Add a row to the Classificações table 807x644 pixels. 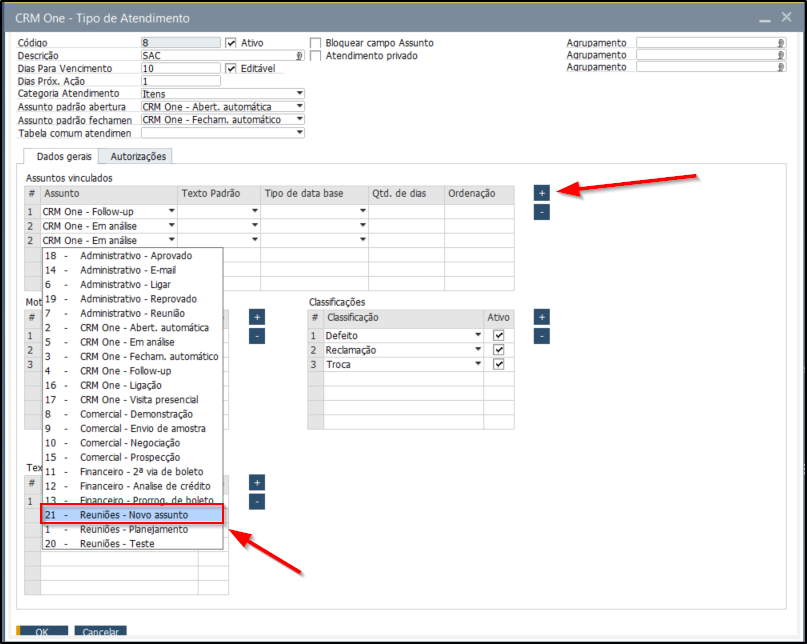click(x=541, y=317)
